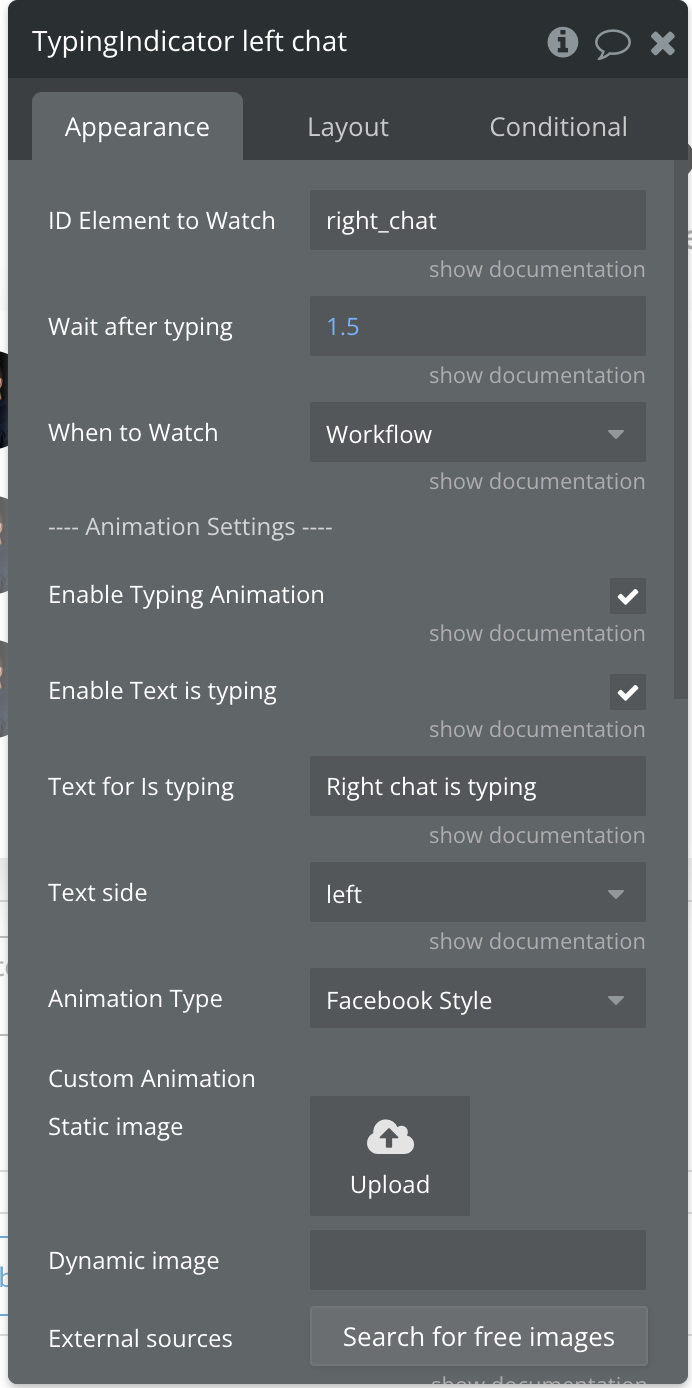Click the Dynamic image input box
The height and width of the screenshot is (1388, 692).
click(478, 1260)
